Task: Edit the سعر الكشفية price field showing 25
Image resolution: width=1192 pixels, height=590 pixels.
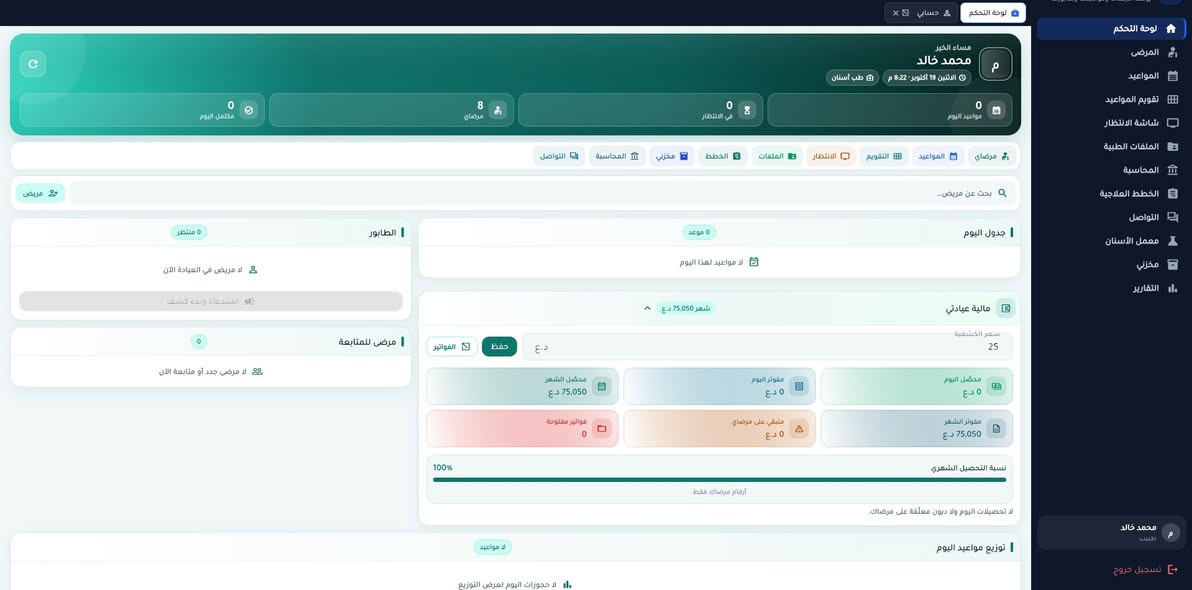Action: [768, 347]
